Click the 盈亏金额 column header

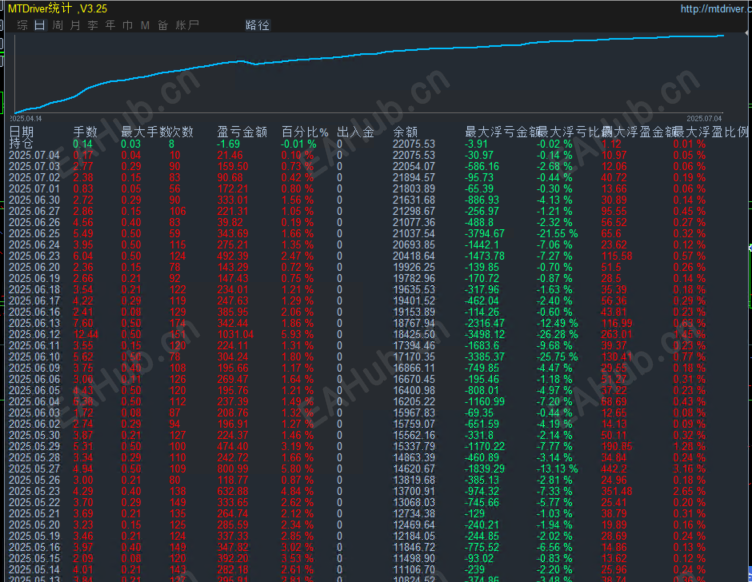242,132
